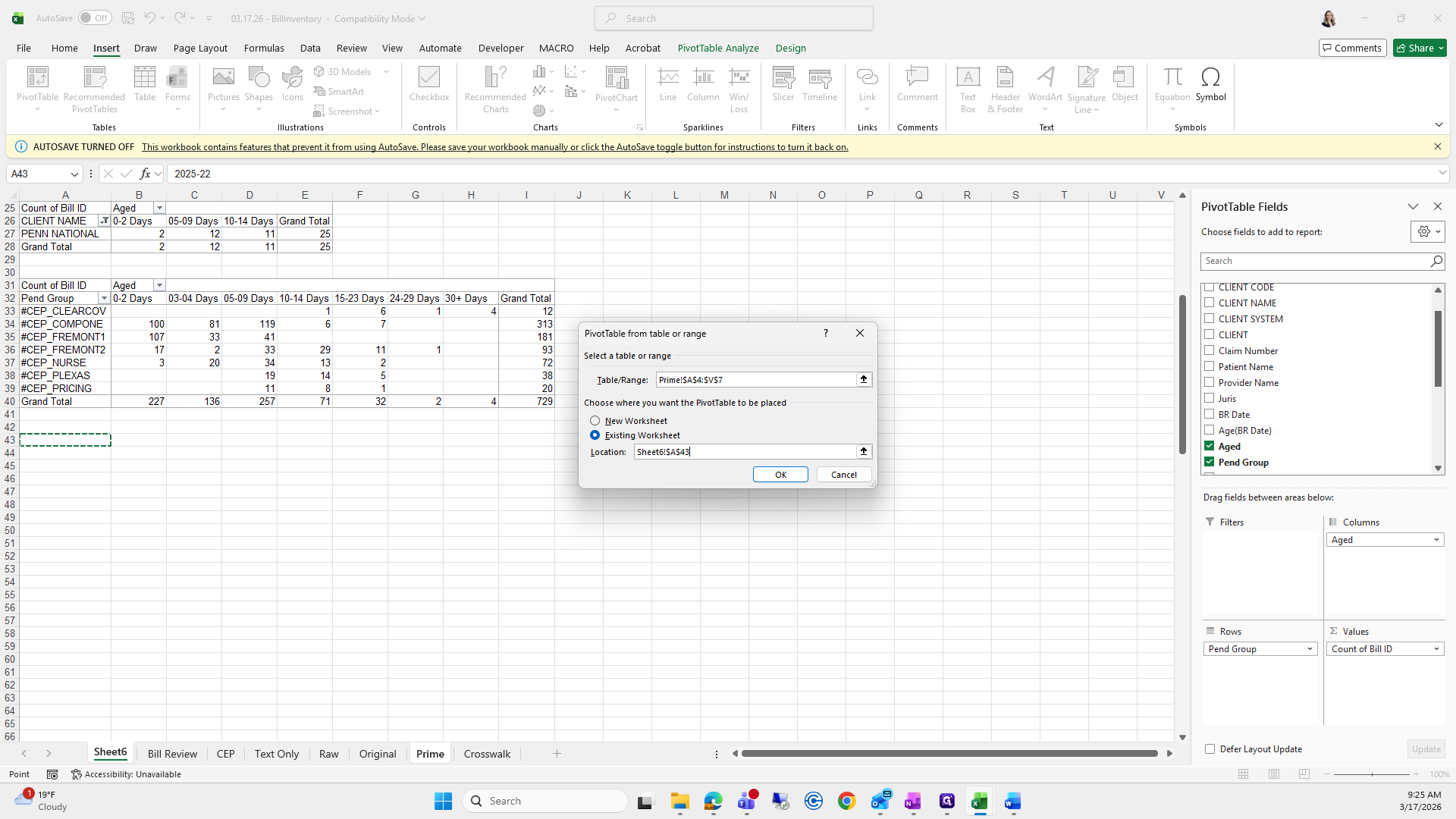Viewport: 1456px width, 819px height.
Task: Click the Page Break Preview status bar icon
Action: tap(1304, 774)
